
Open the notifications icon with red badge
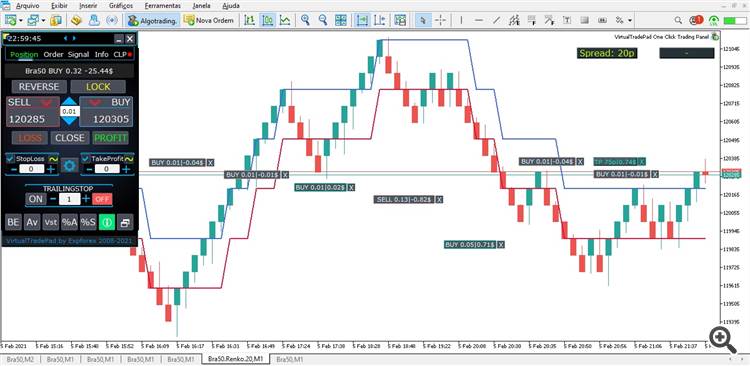696,20
